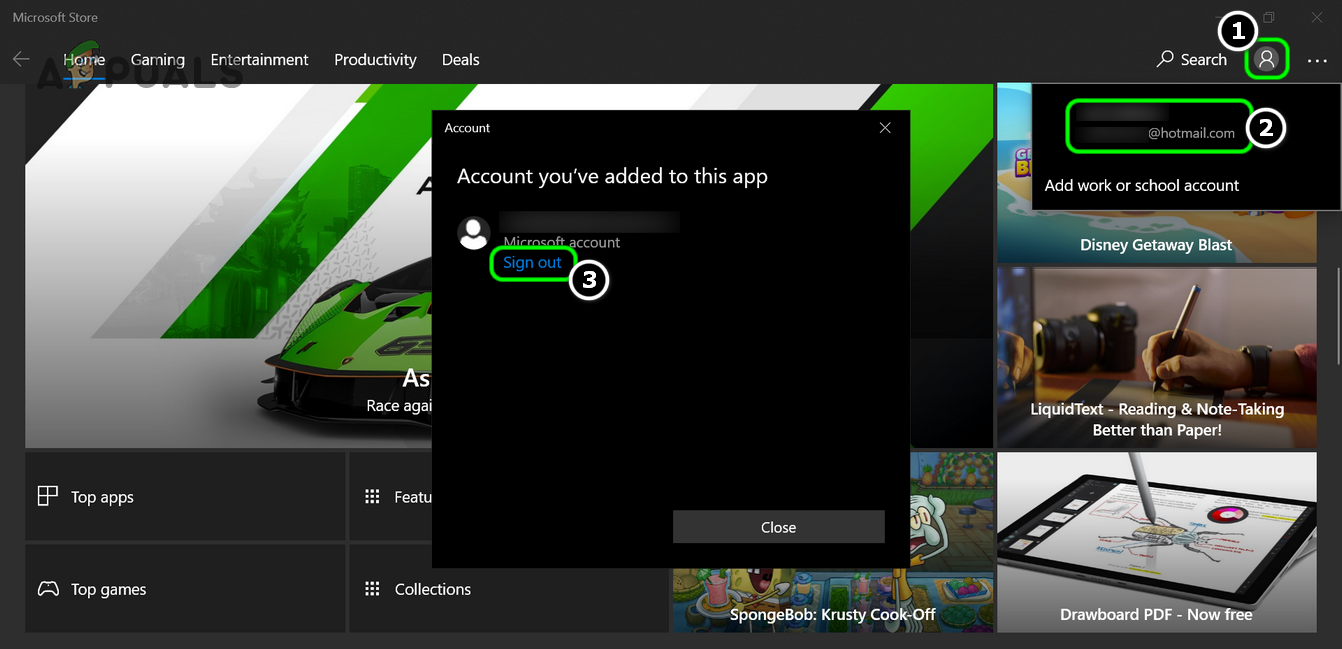The height and width of the screenshot is (649, 1342).
Task: Select the hotmail.com account entry
Action: tap(1158, 126)
